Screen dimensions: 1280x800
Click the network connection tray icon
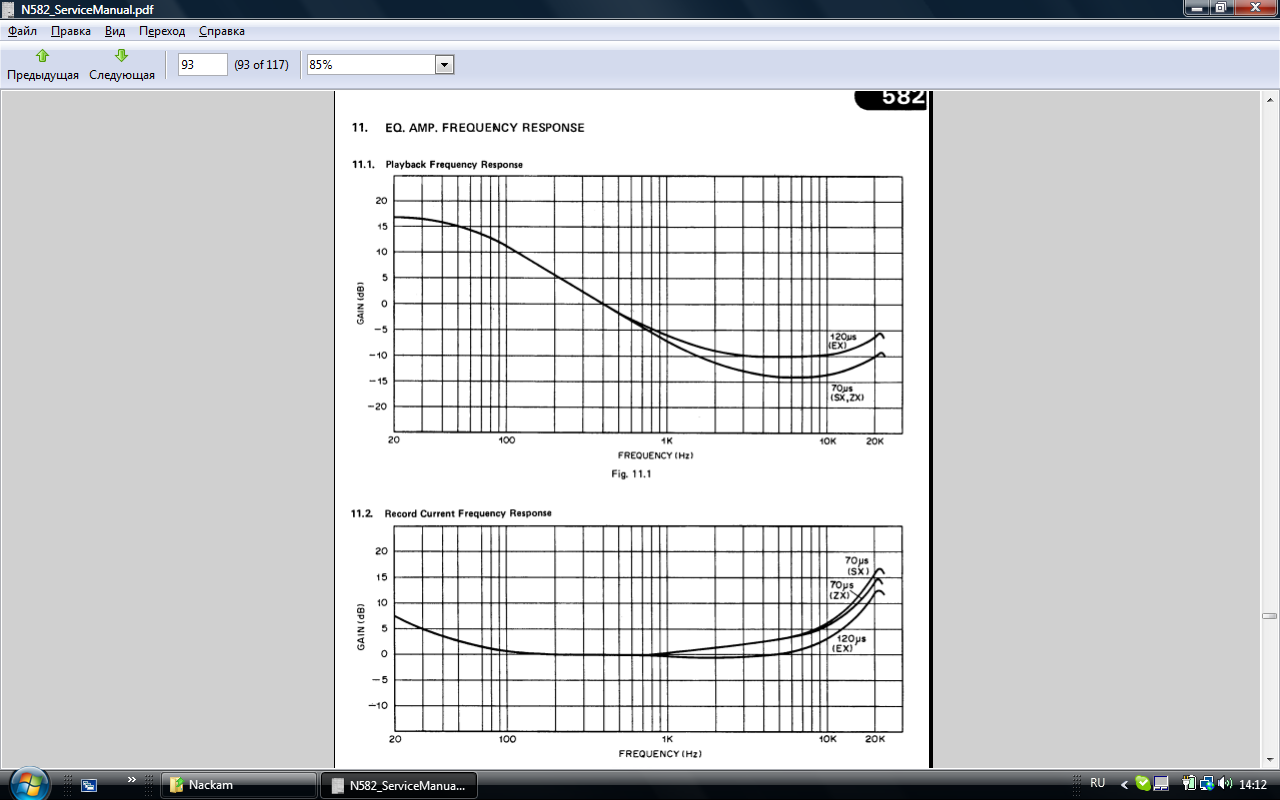1207,784
